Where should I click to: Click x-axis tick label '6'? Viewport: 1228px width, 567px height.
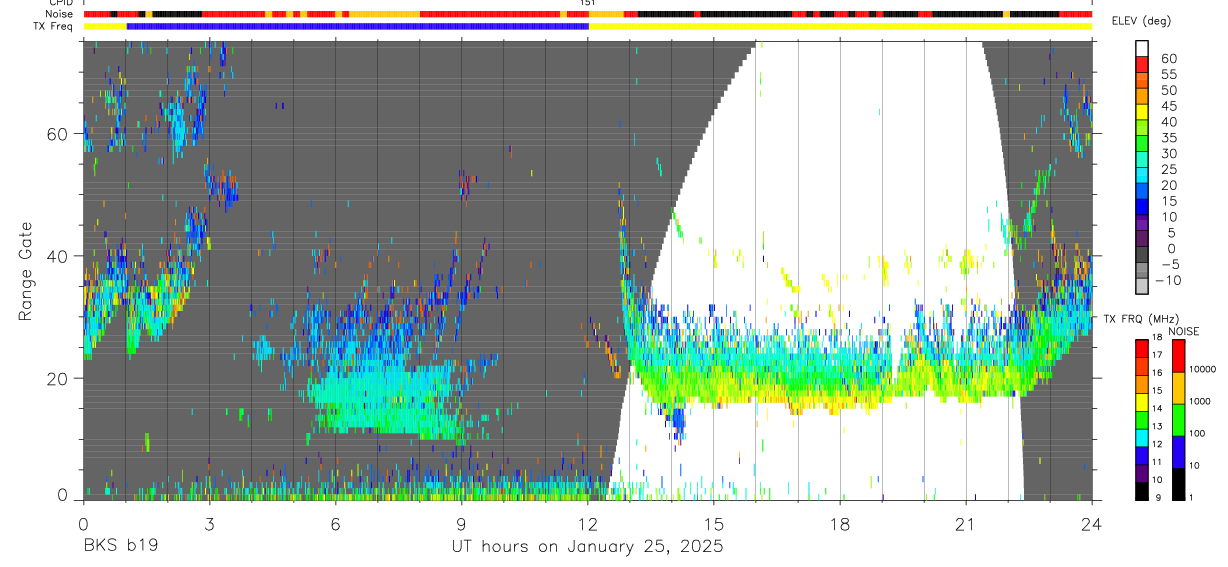pyautogui.click(x=335, y=524)
